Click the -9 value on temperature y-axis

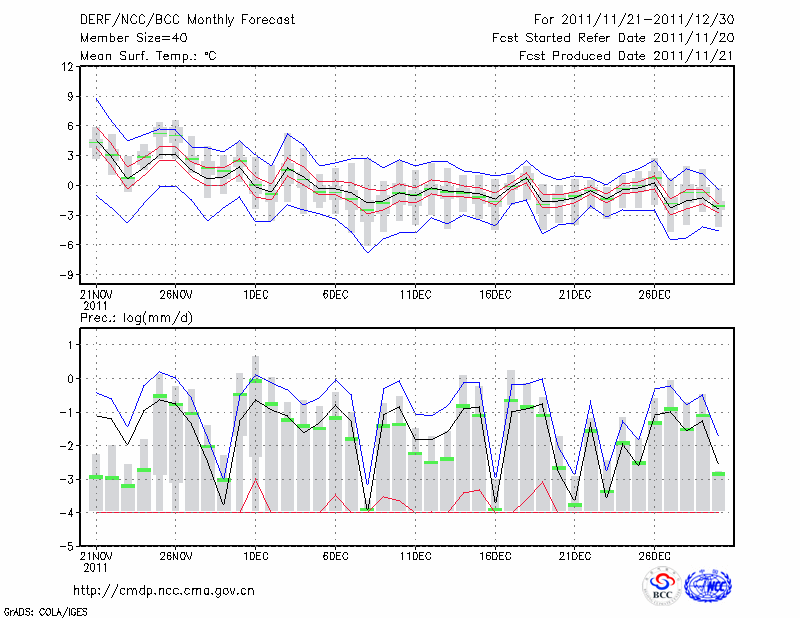click(x=67, y=275)
